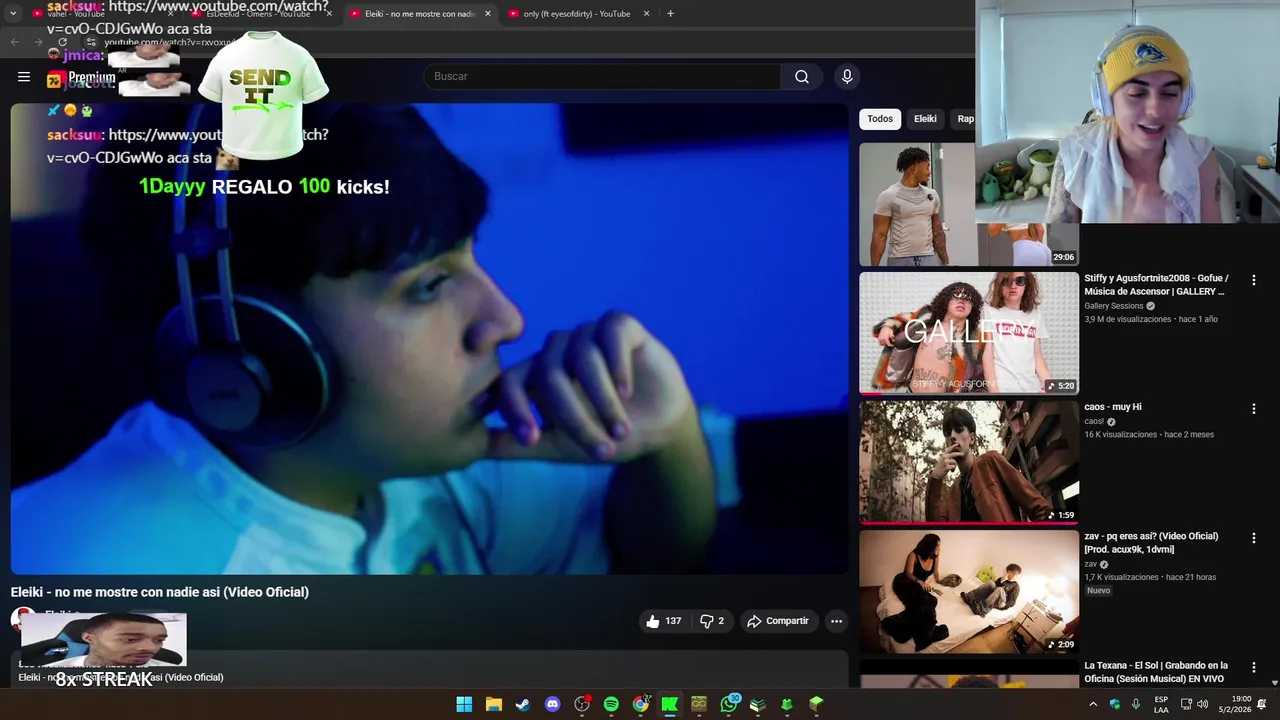
Task: Show hidden tray icons chevron
Action: [x=1093, y=704]
